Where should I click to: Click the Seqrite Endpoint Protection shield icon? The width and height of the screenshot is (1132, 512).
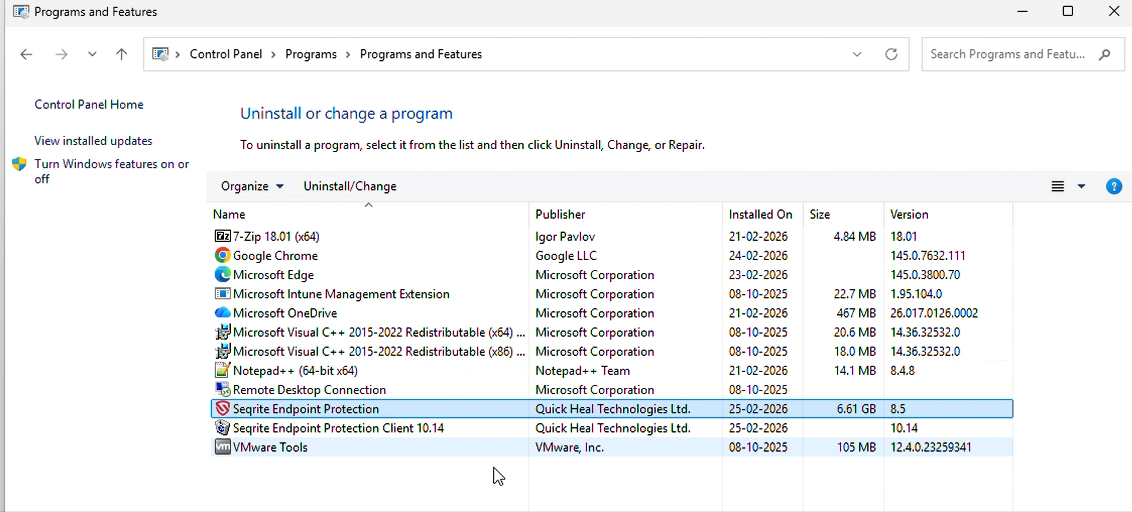pos(222,409)
